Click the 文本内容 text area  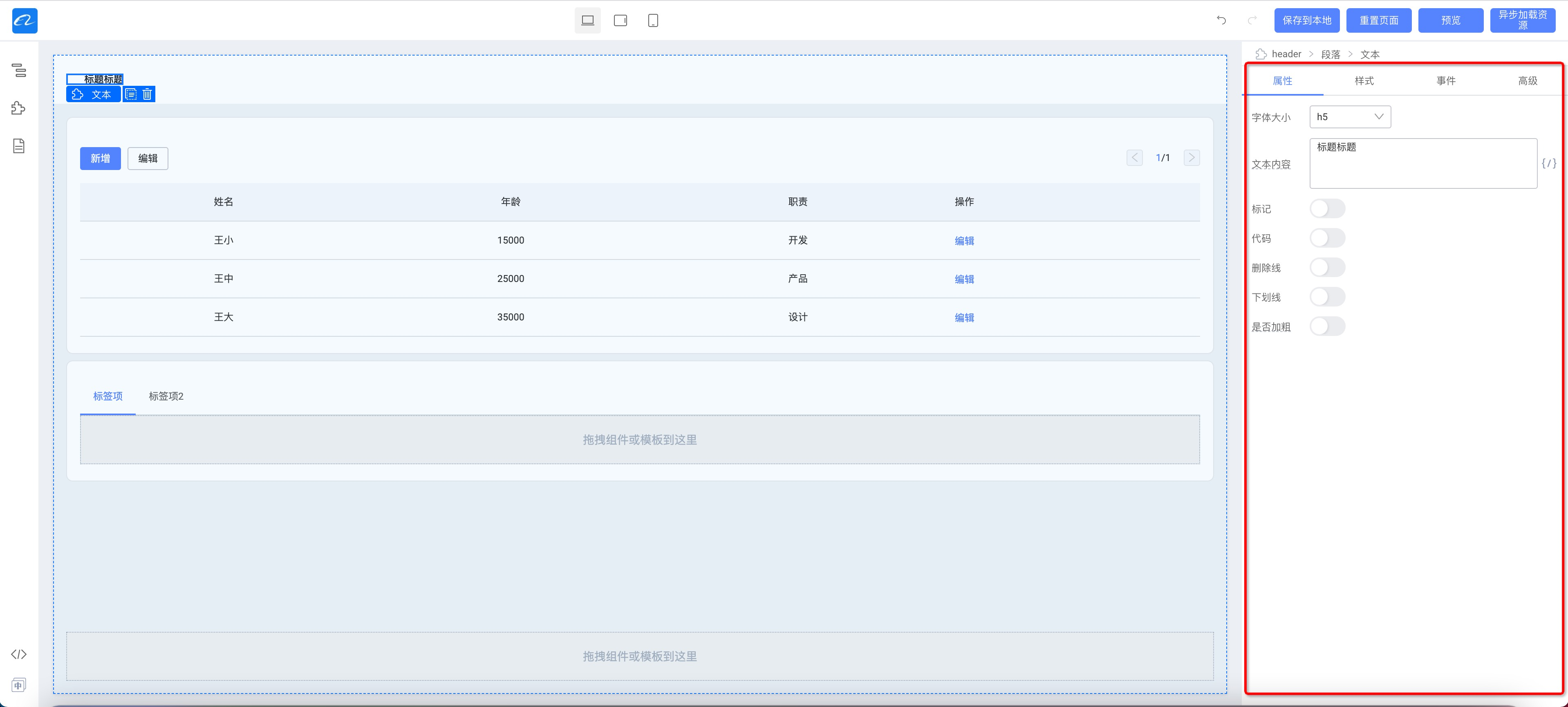(x=1422, y=163)
